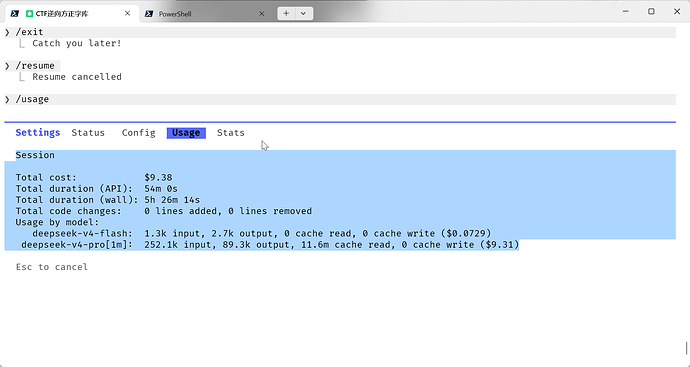690x367 pixels.
Task: Click the /exit command line
Action: tap(340, 32)
